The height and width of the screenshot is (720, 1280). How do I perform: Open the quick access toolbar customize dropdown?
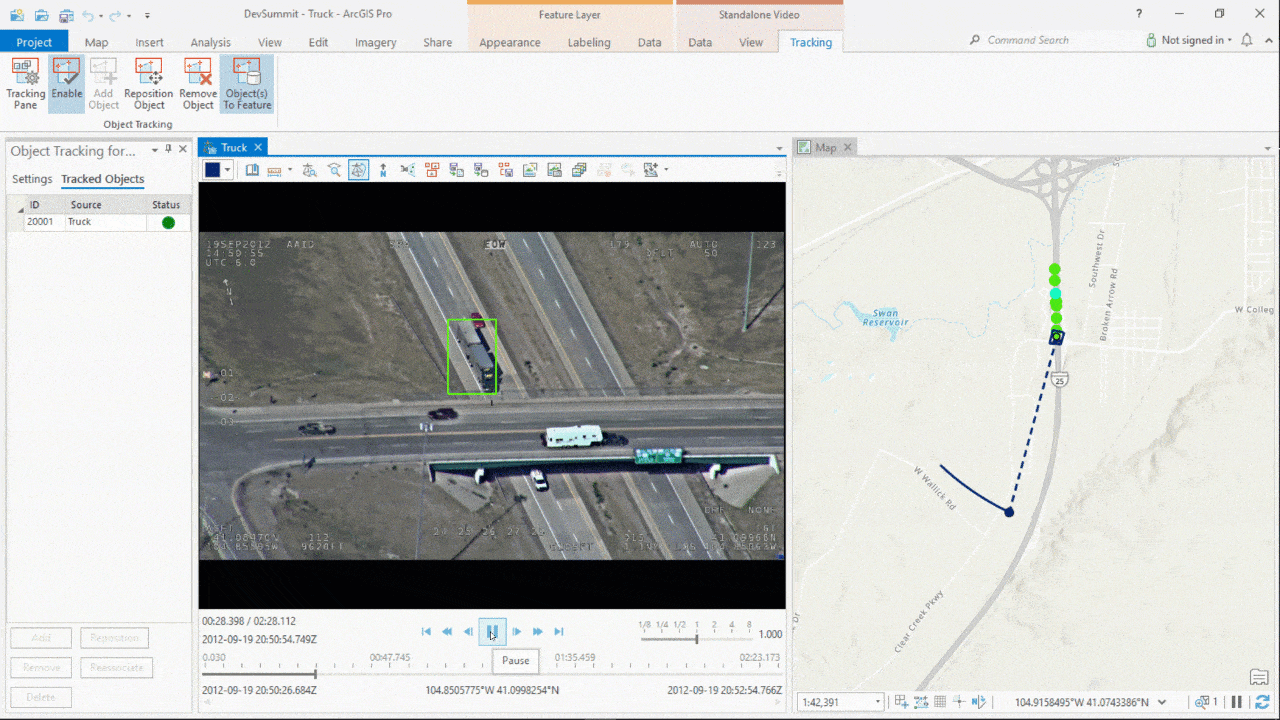[147, 15]
